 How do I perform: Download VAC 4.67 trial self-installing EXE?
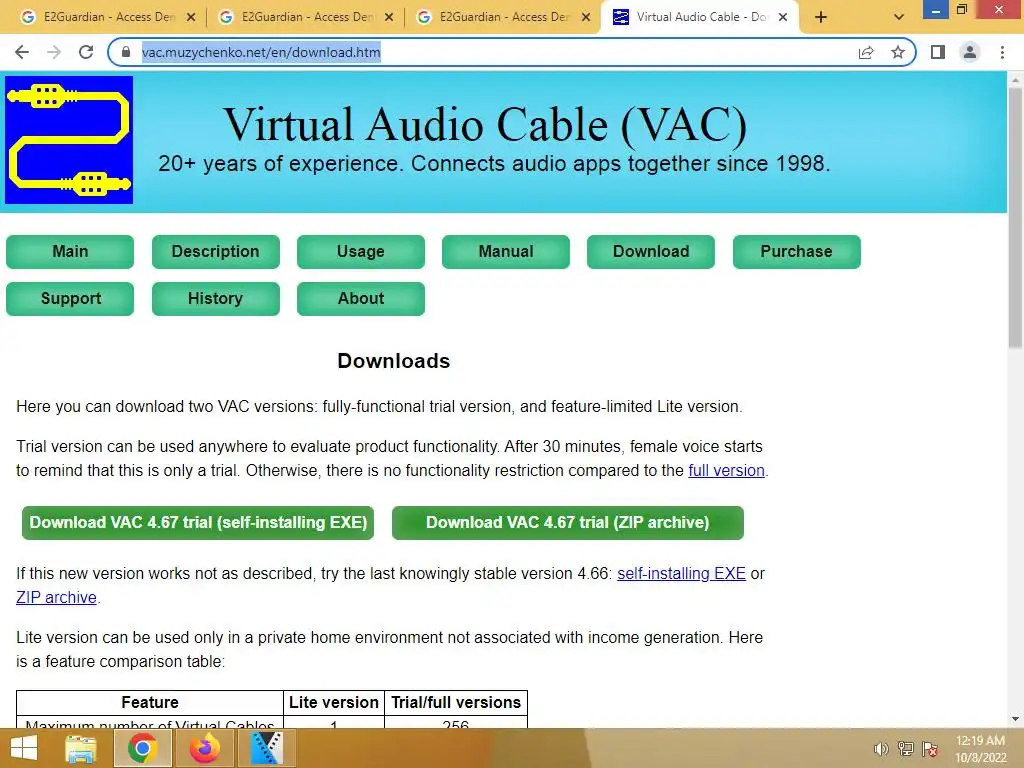point(198,522)
